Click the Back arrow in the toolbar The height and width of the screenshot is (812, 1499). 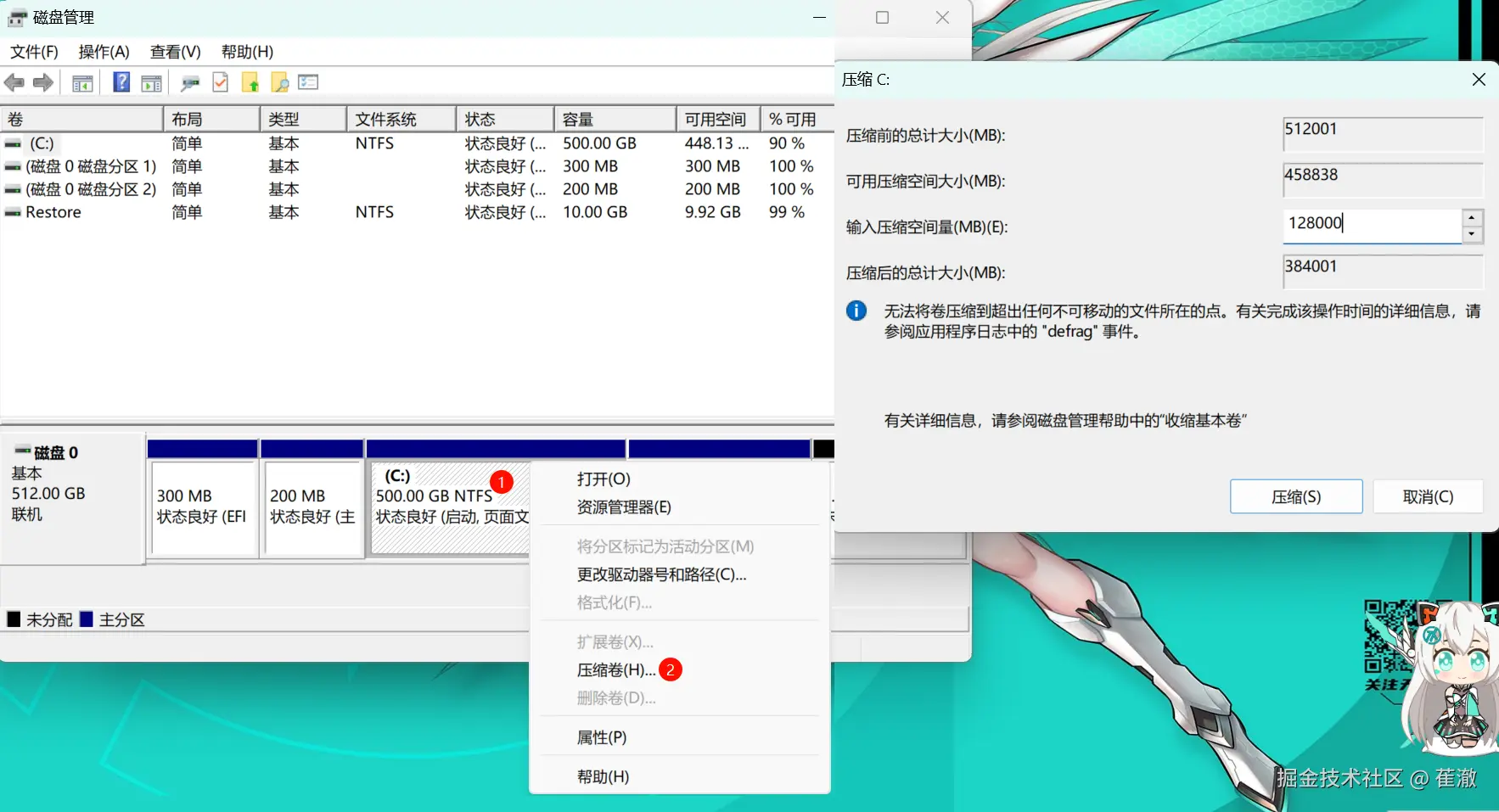point(14,82)
